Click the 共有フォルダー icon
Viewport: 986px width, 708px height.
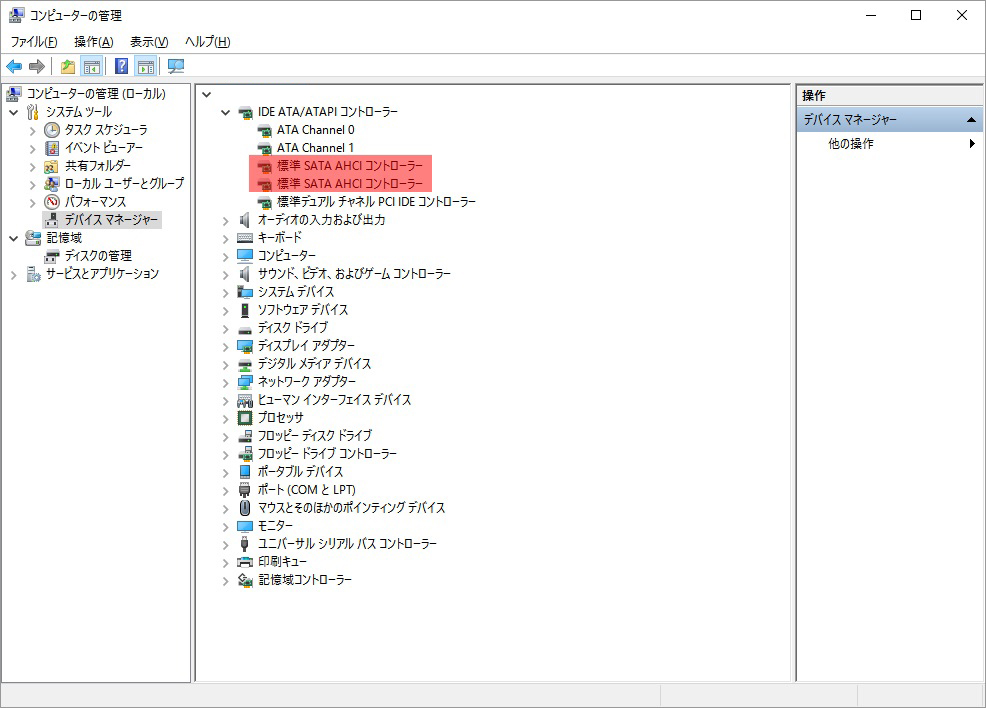point(52,166)
